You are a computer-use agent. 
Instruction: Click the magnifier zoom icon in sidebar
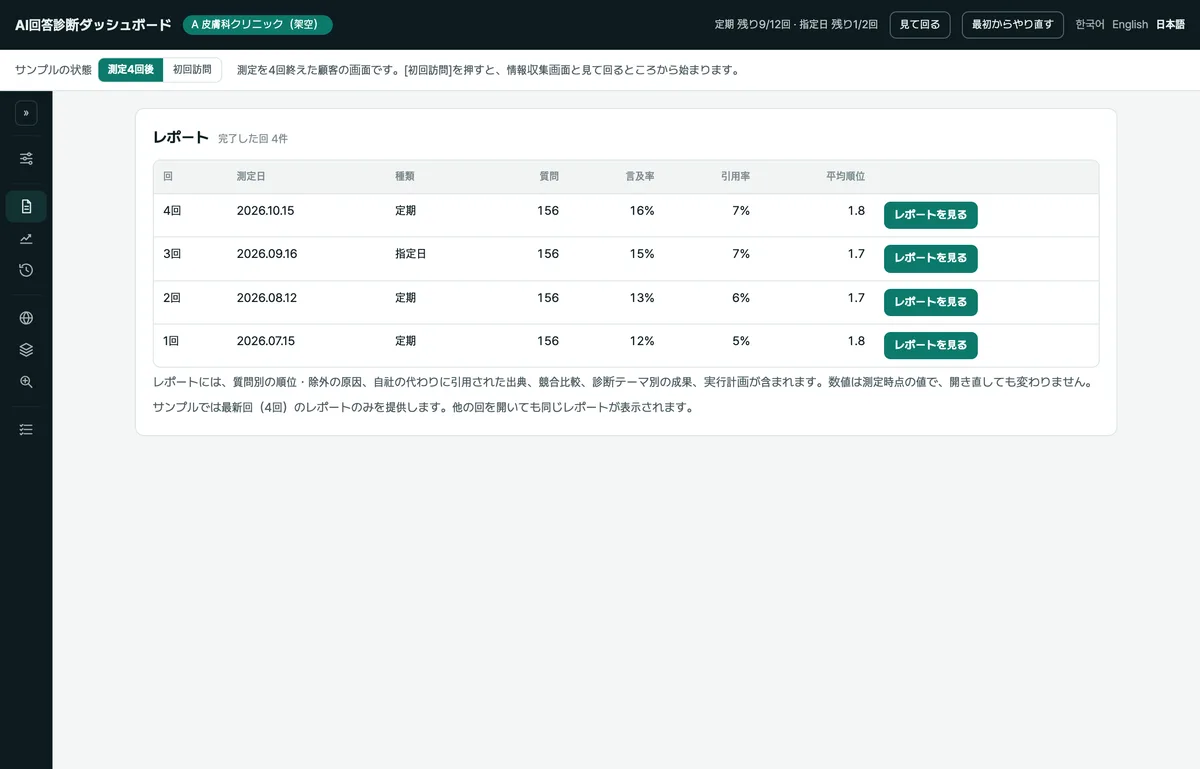click(26, 382)
